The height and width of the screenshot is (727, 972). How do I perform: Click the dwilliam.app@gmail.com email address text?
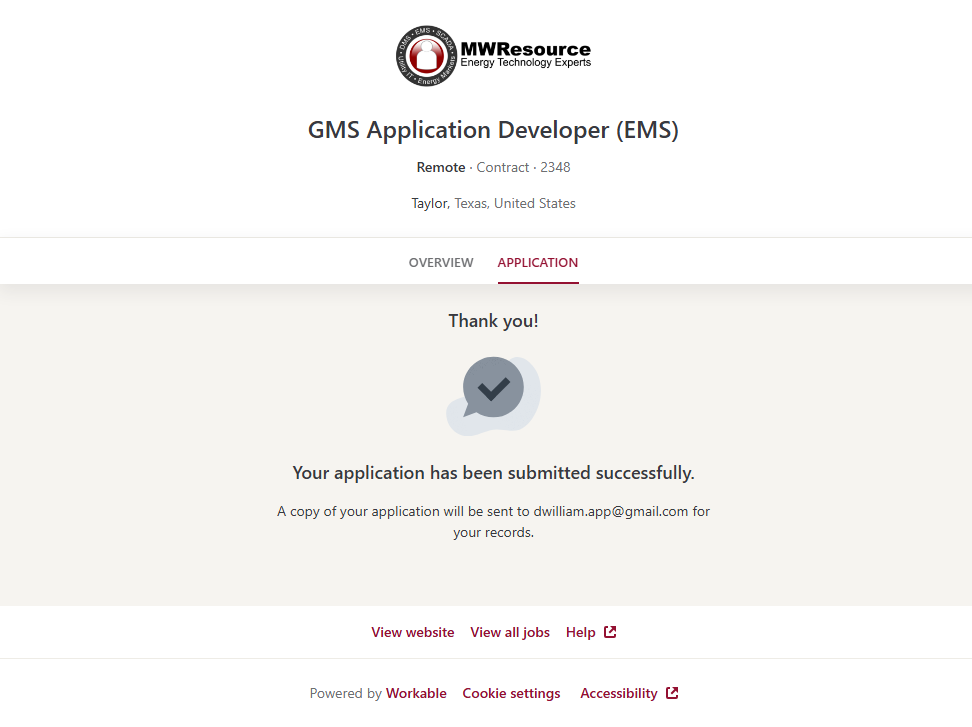610,511
